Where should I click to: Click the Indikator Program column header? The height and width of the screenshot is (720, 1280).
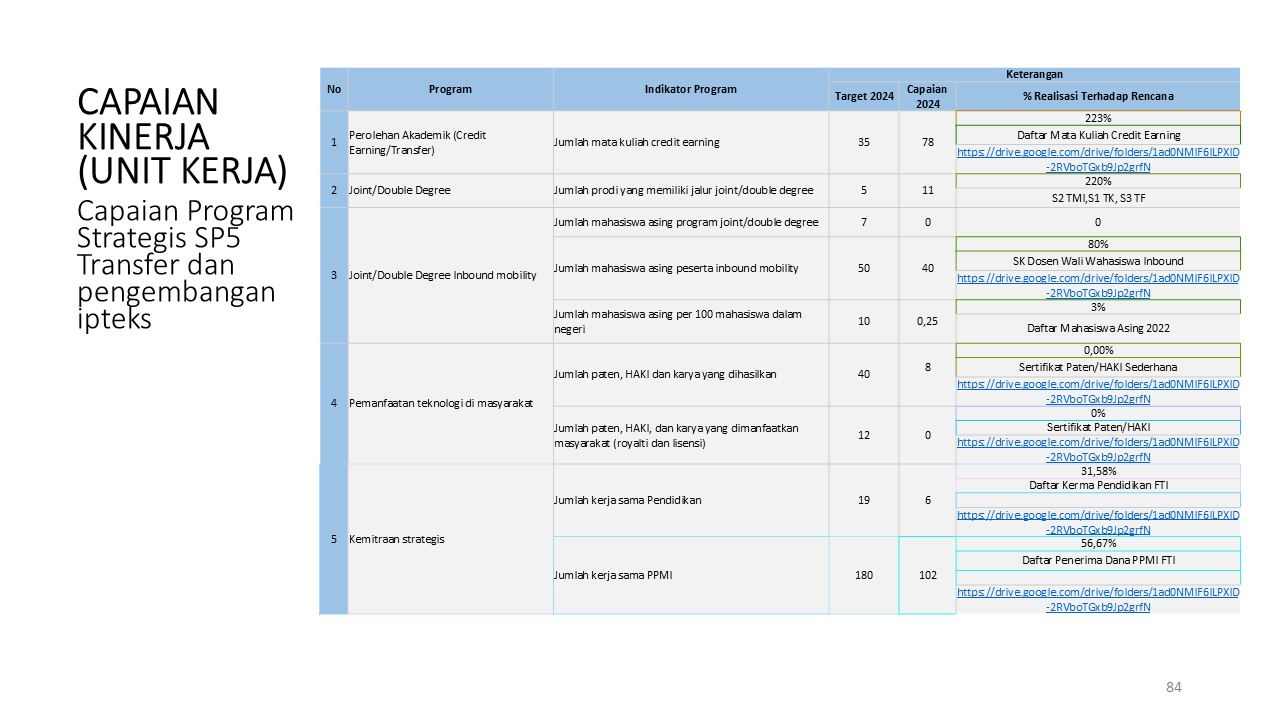690,89
